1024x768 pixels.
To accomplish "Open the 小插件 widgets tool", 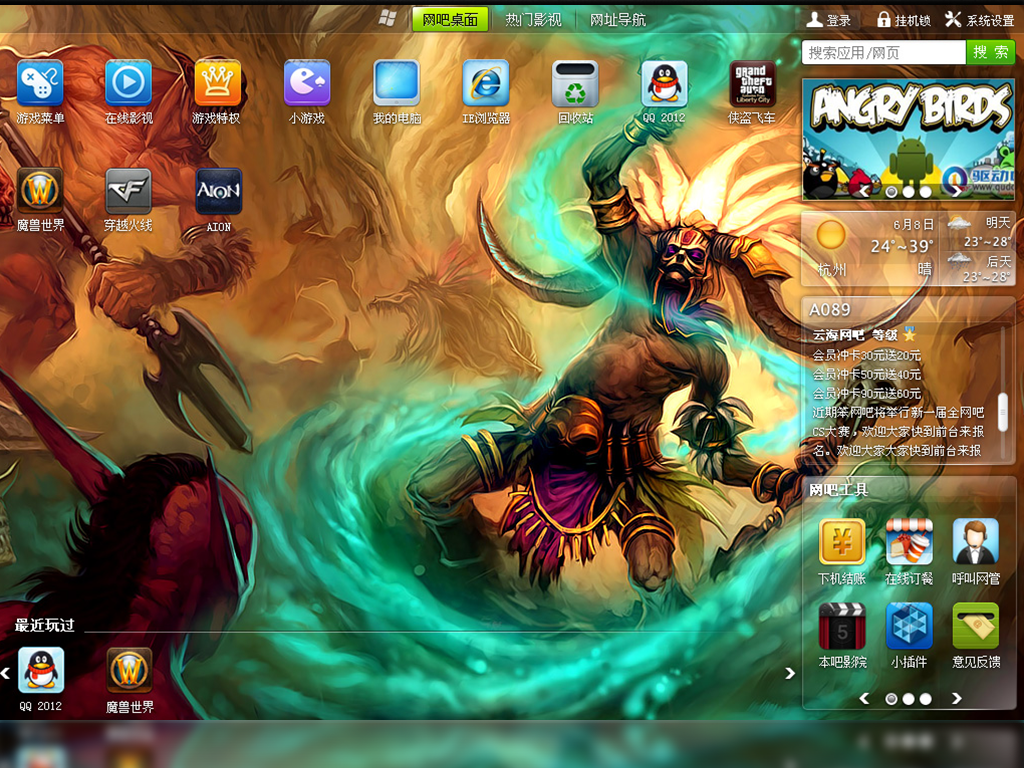I will [x=909, y=626].
